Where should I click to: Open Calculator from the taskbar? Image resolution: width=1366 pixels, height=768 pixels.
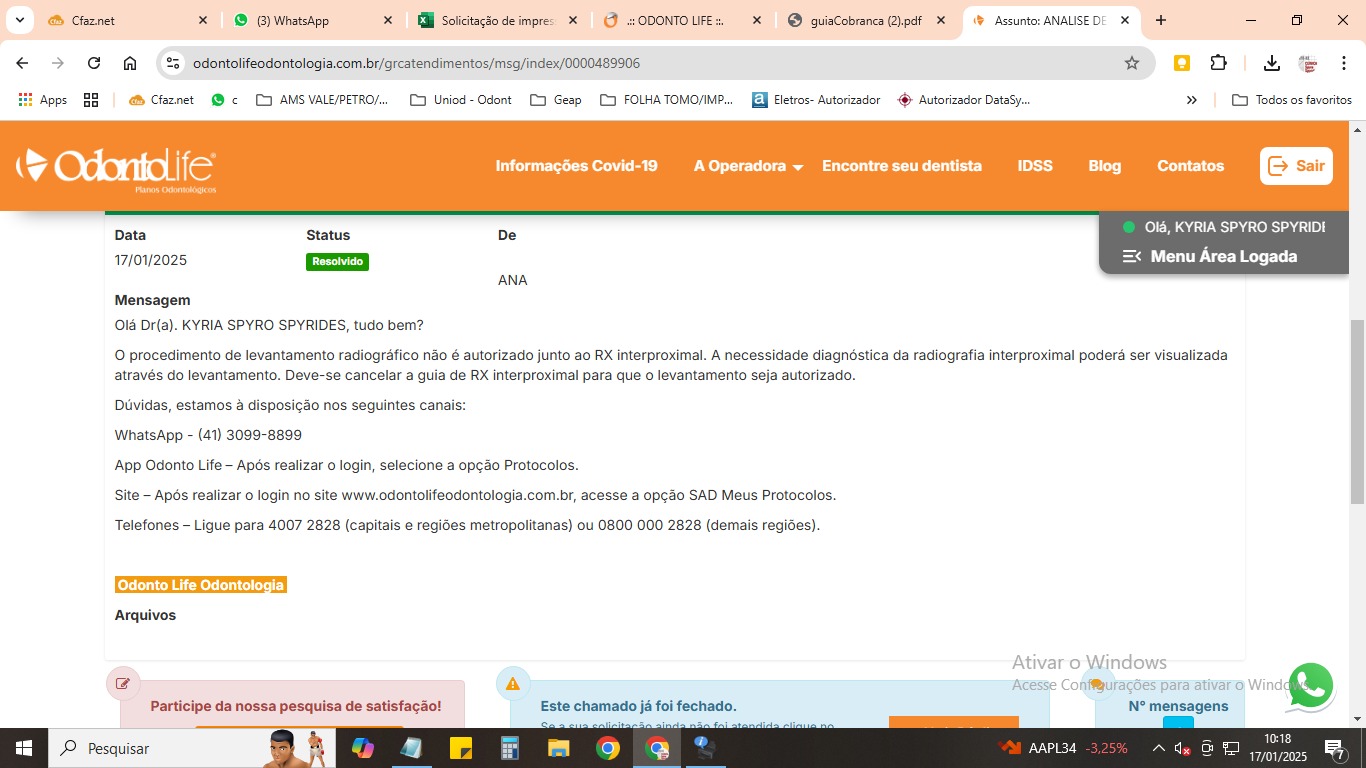coord(510,748)
